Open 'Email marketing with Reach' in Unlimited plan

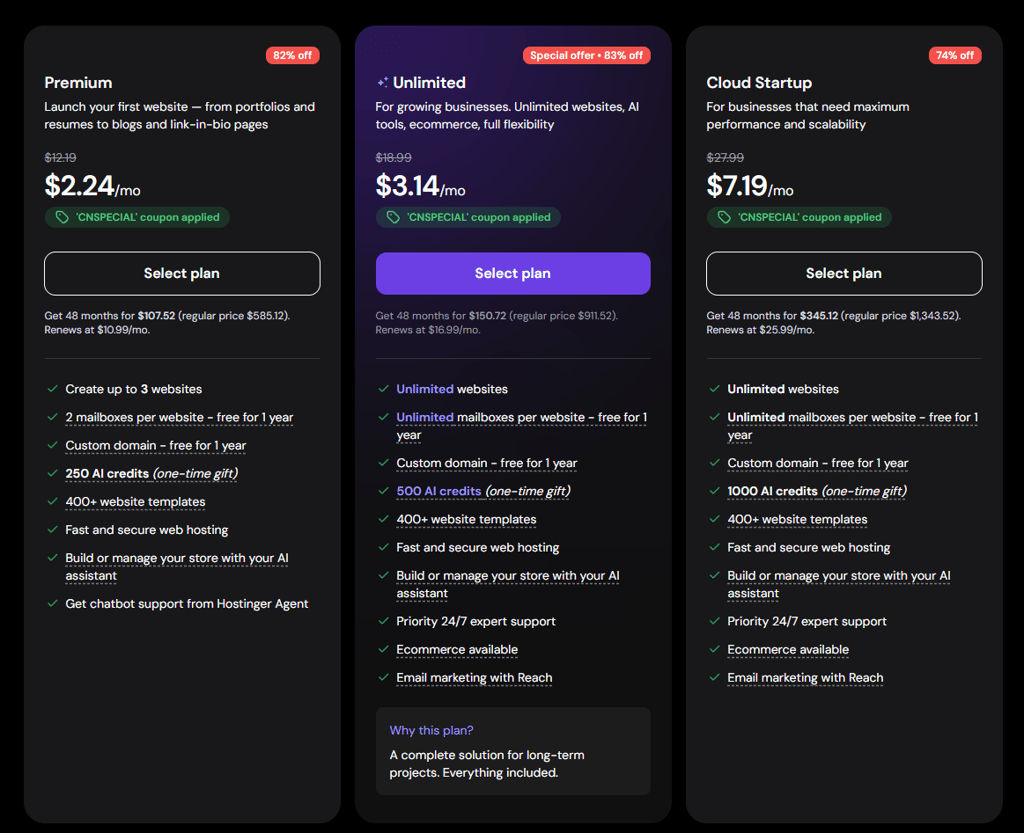click(x=474, y=678)
